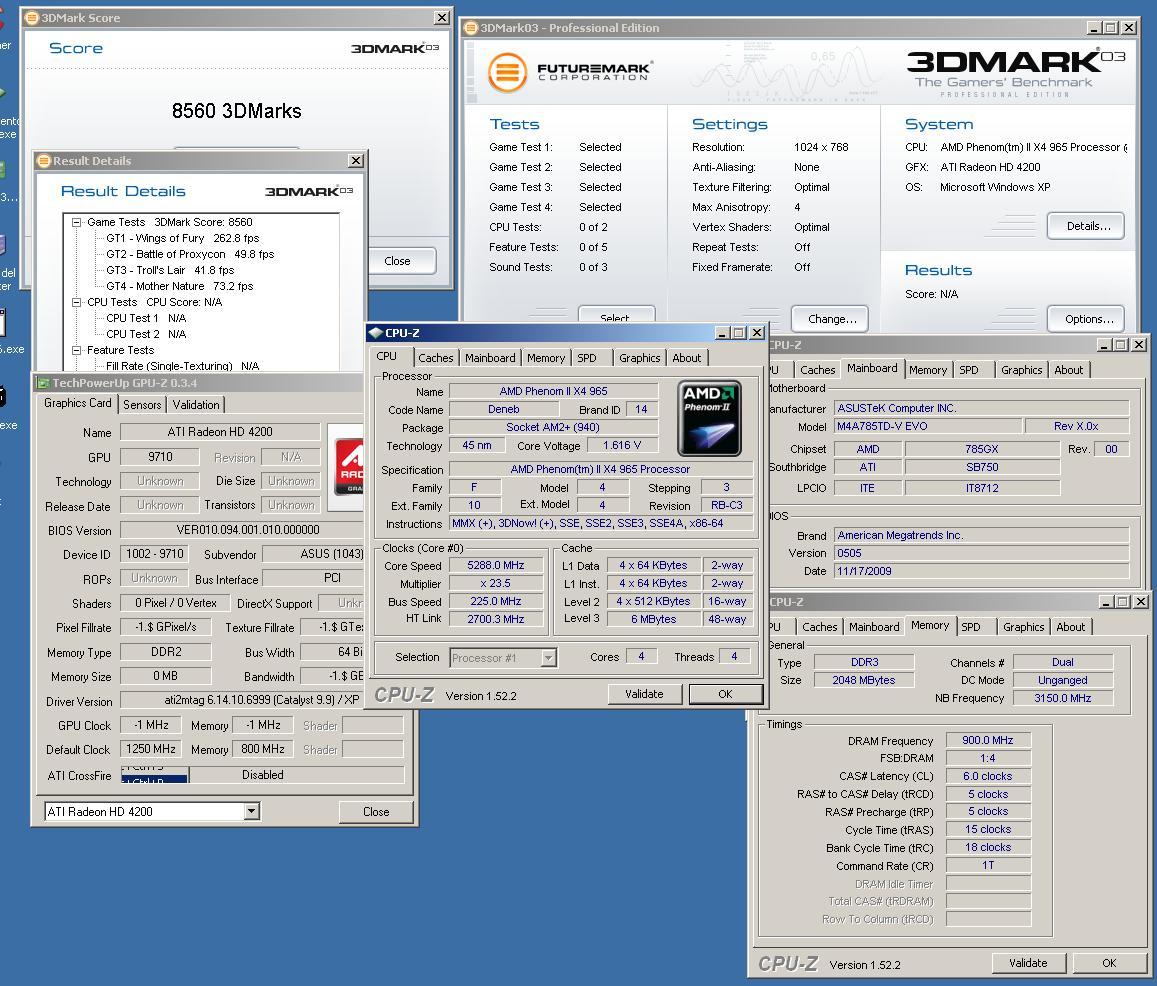Select the SPD tab in front CPU-Z
The height and width of the screenshot is (986, 1157).
587,358
